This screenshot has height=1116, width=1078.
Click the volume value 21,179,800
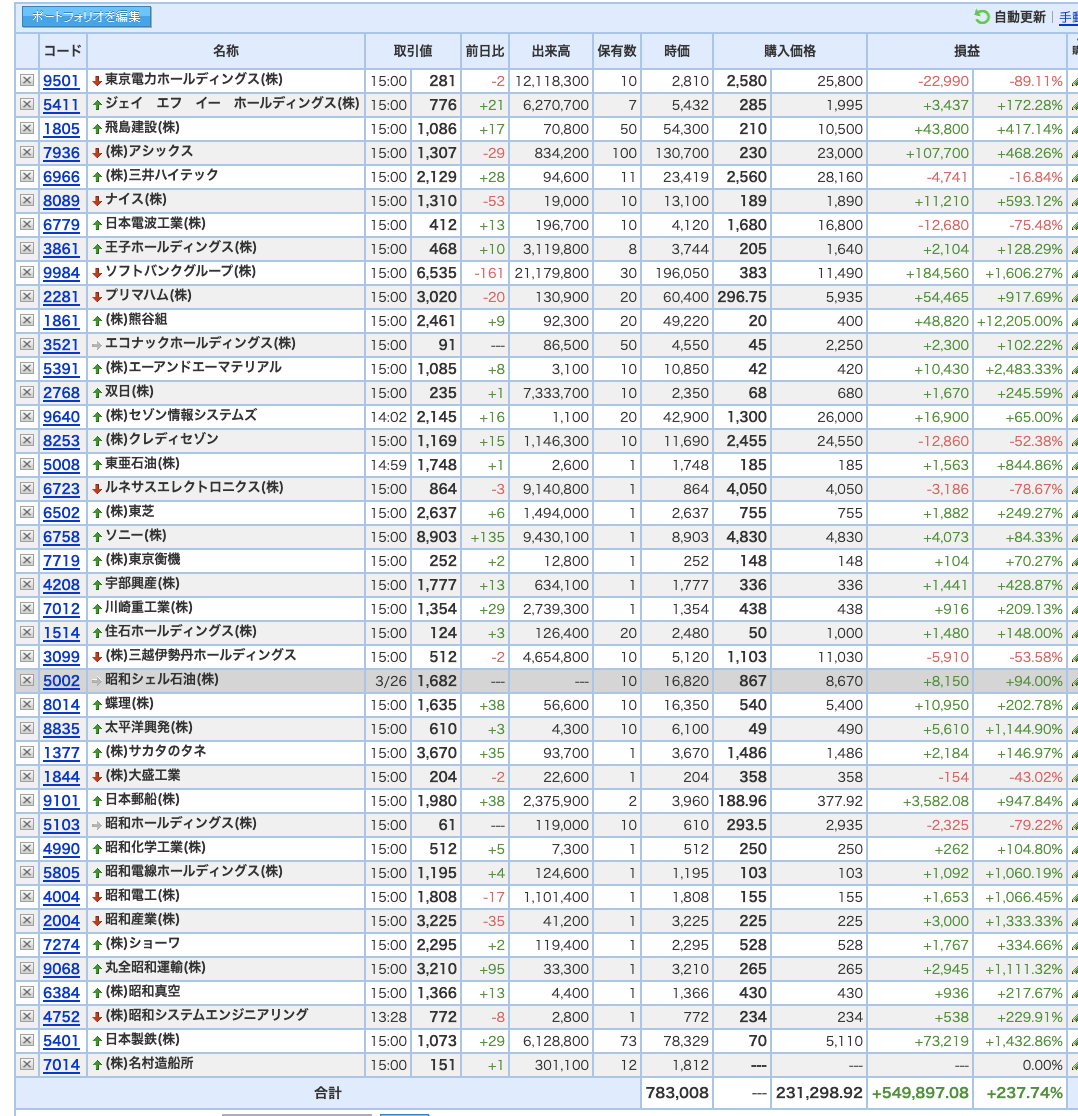pos(551,273)
